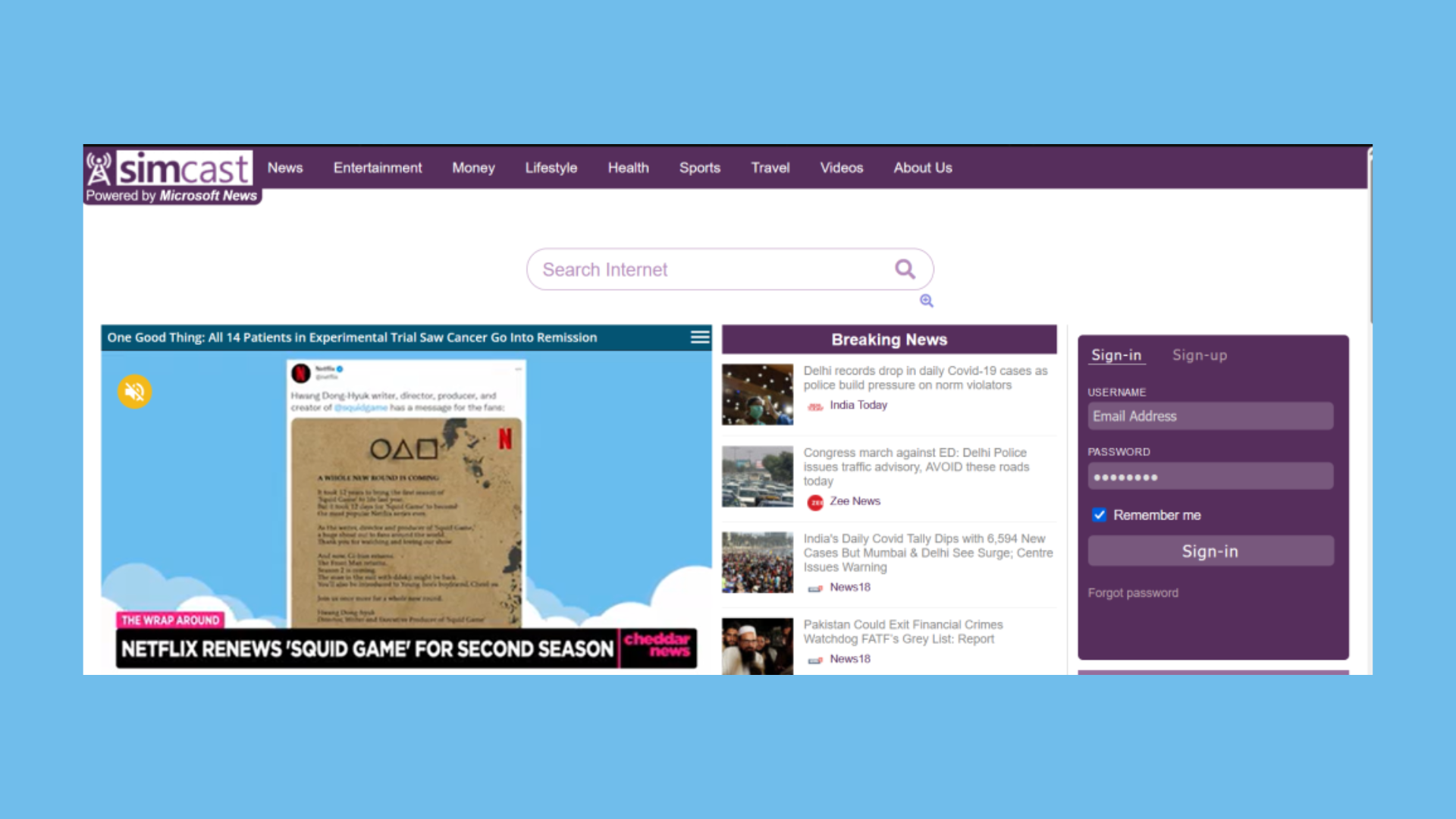Click the Email Address username field
Screen dimensions: 1456x819
(1210, 416)
